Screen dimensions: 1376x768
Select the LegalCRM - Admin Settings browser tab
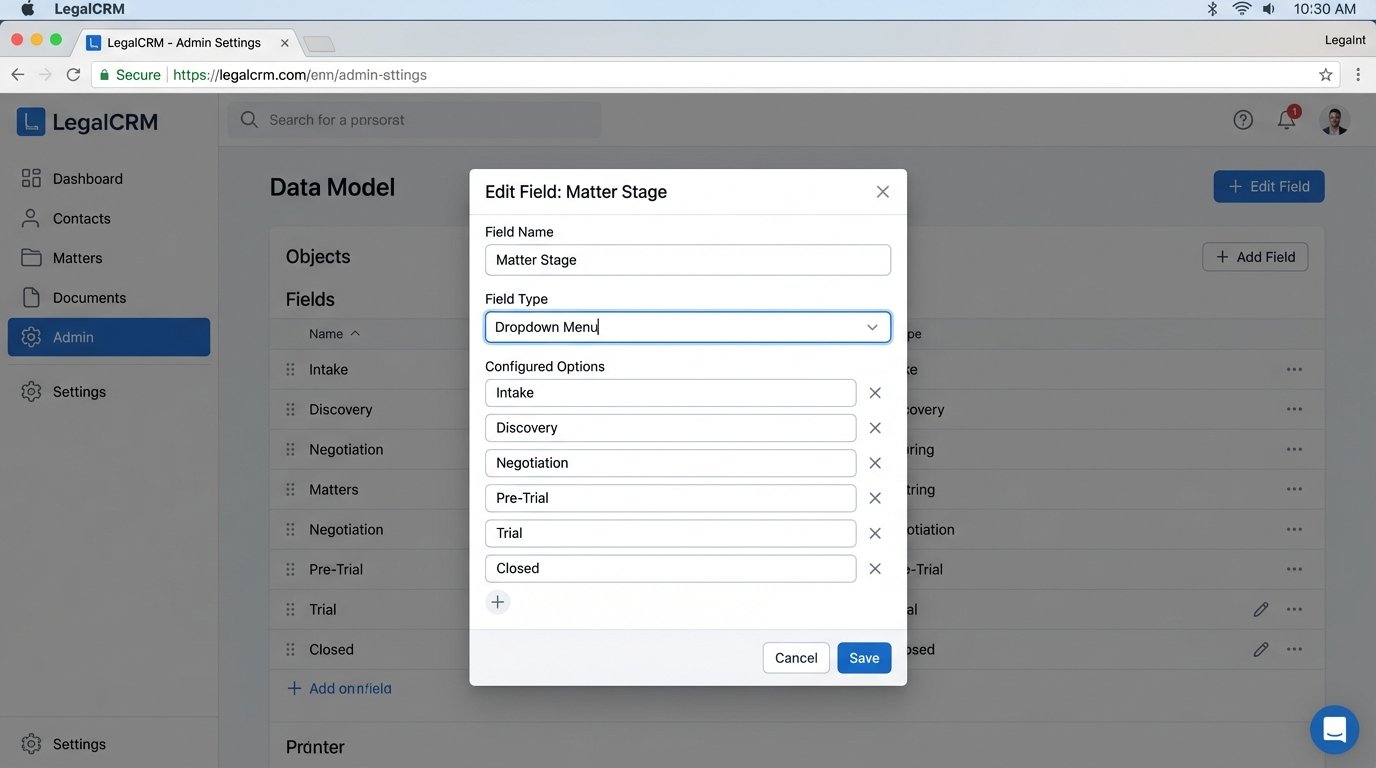click(185, 42)
